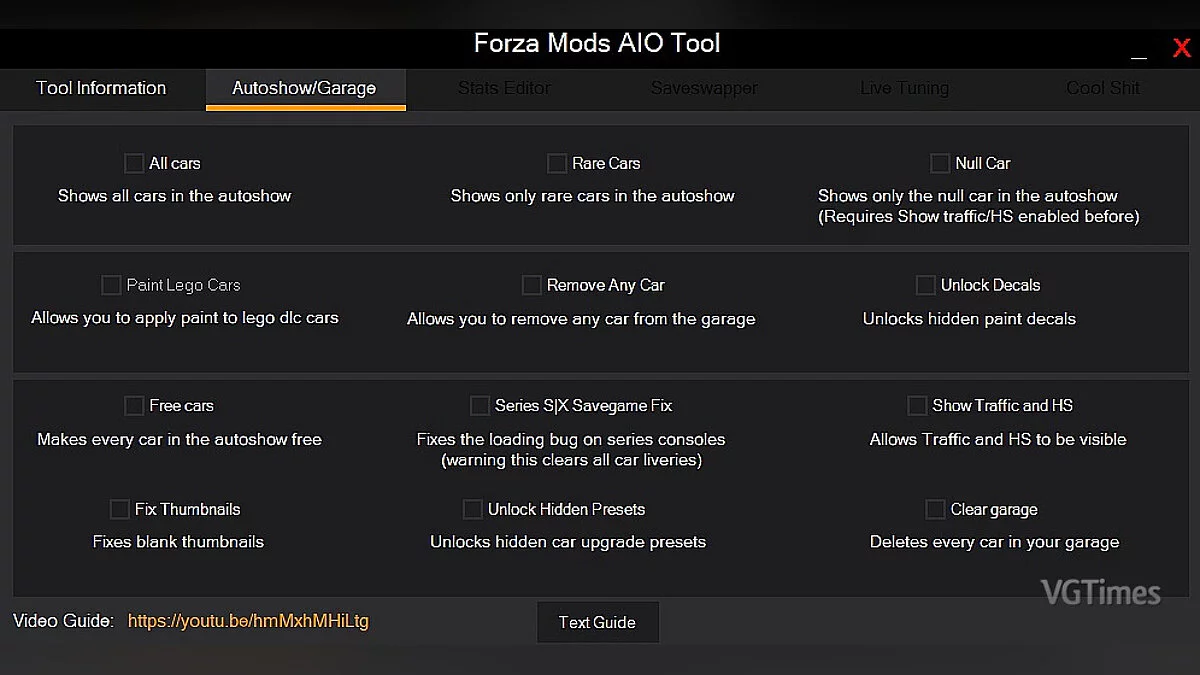The image size is (1200, 675).
Task: Select the Autoshow/Garage tab
Action: tap(305, 88)
